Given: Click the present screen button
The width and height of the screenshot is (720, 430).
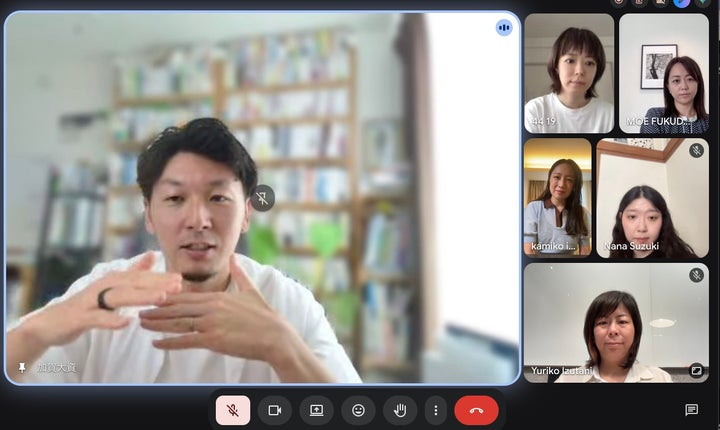Looking at the screenshot, I should (316, 410).
